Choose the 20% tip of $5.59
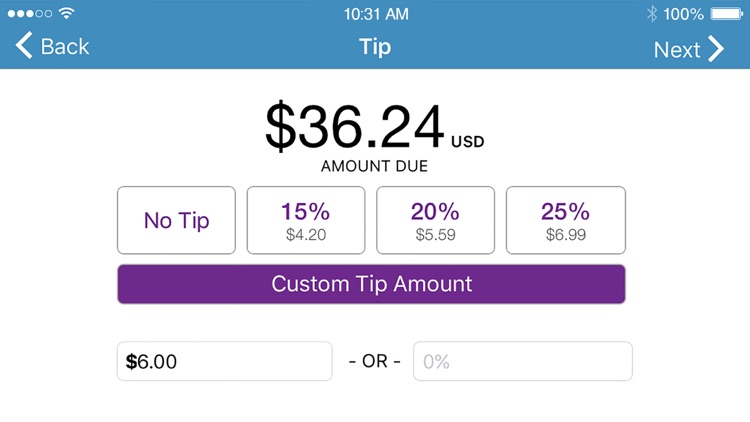Screen dimensions: 750x422 434,220
